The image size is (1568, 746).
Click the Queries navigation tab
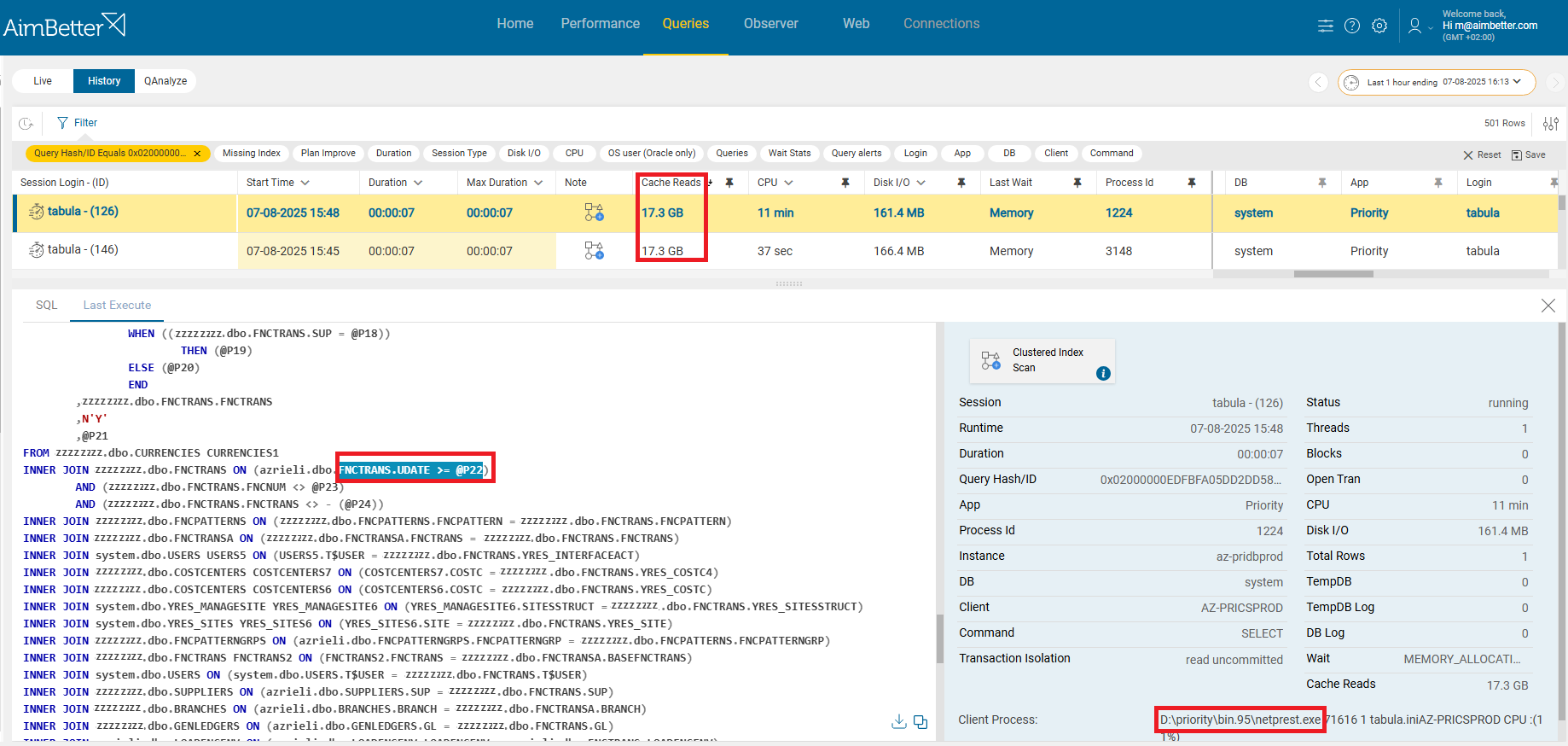point(686,24)
